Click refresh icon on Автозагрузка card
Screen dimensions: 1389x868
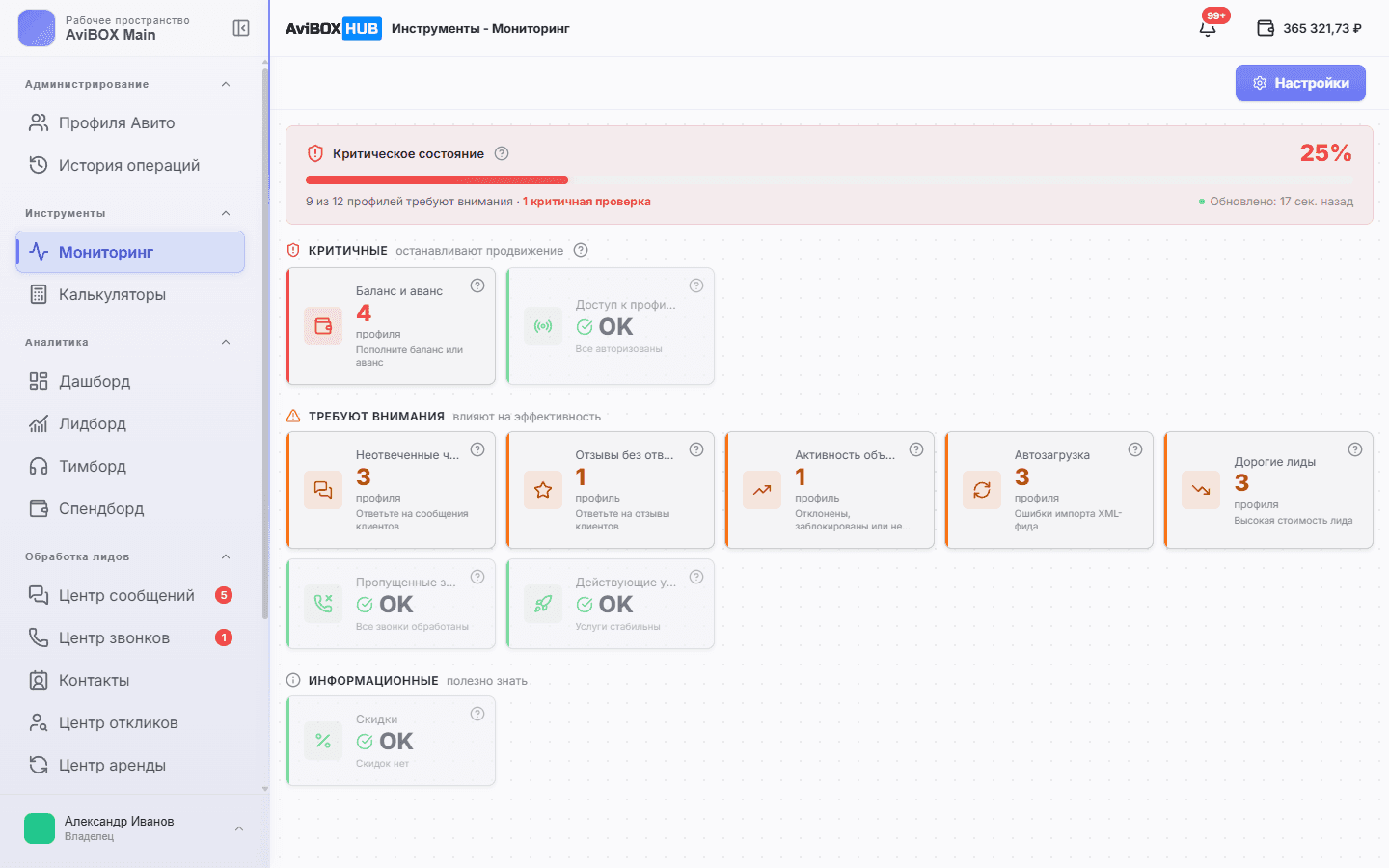[982, 490]
